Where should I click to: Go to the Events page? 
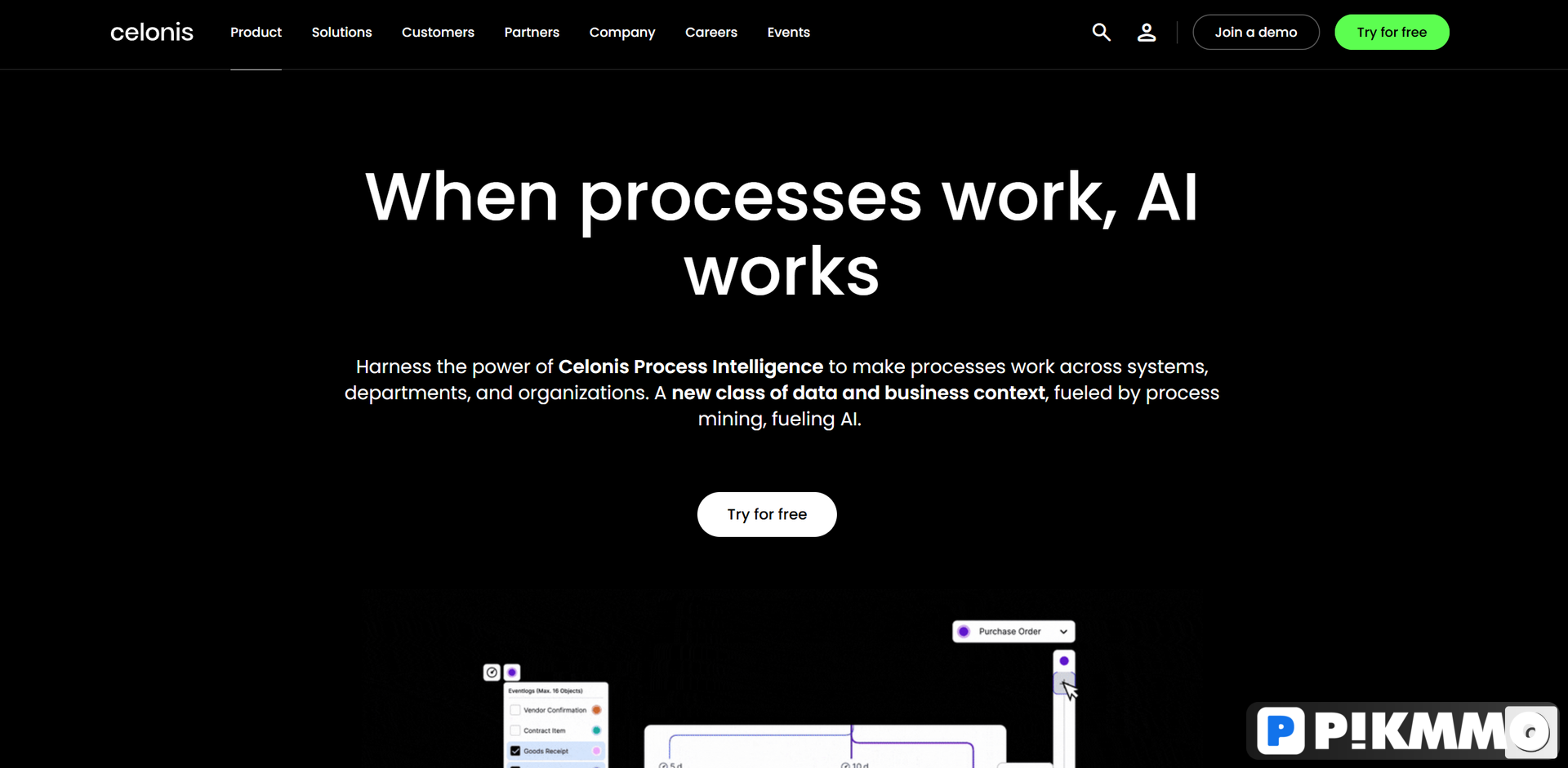tap(789, 33)
